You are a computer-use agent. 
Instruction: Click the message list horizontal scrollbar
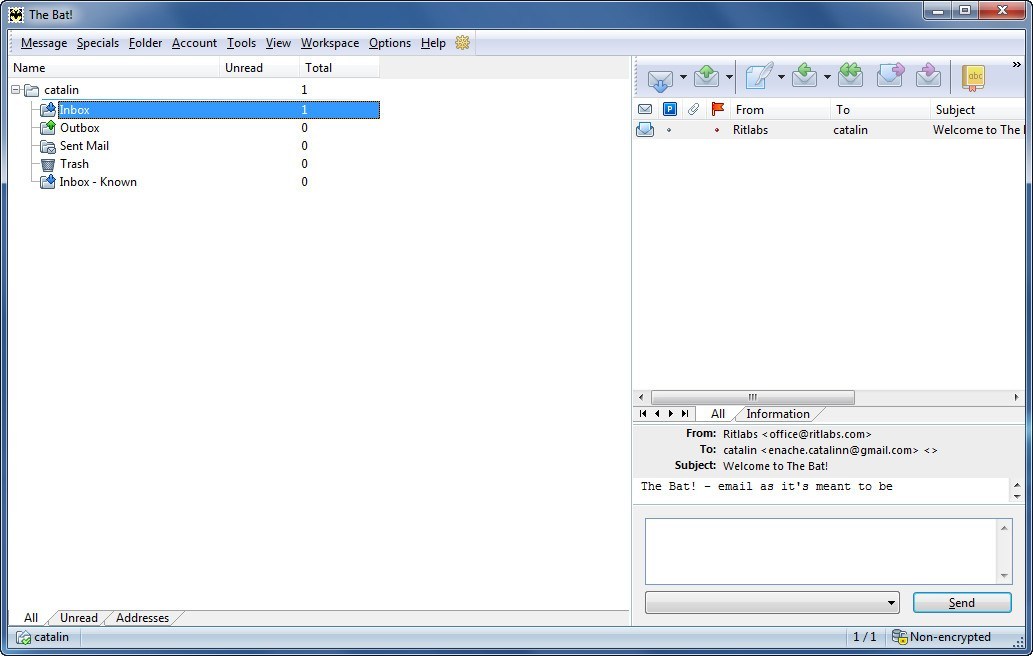752,397
